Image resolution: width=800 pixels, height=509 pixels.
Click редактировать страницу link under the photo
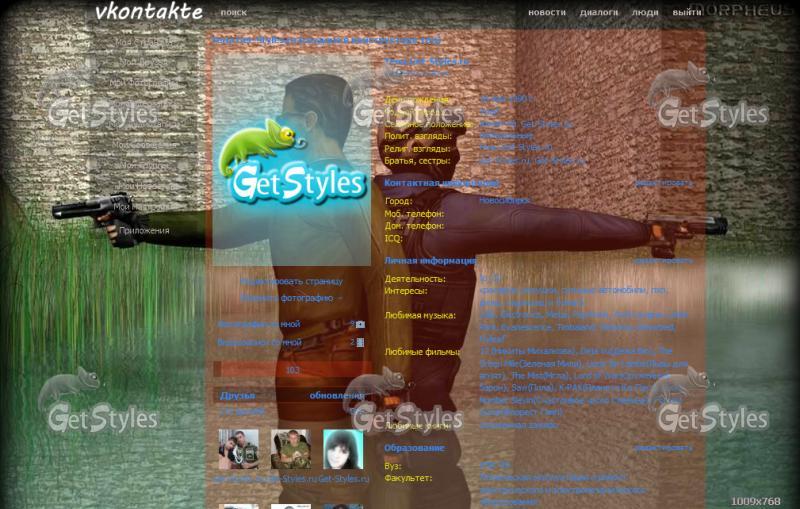pyautogui.click(x=291, y=281)
